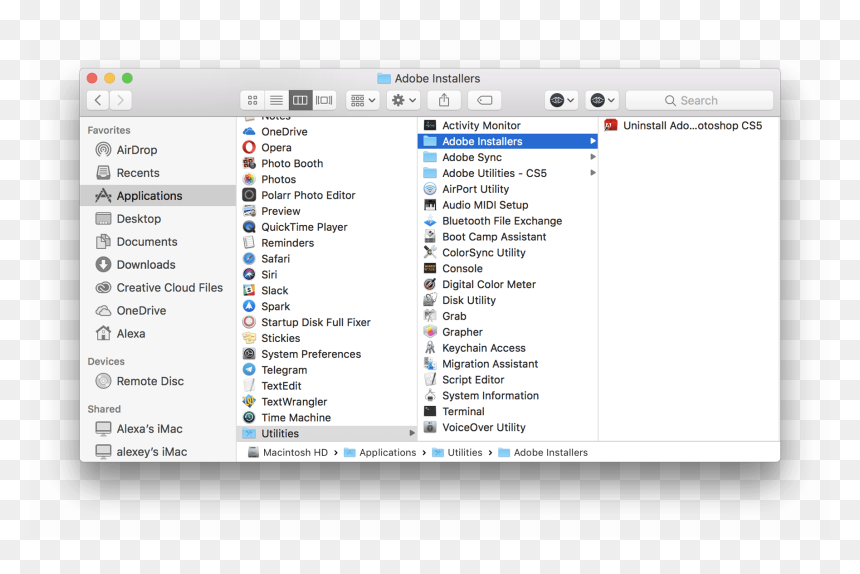Viewport: 860px width, 574px height.
Task: Click Utilities in the path bar
Action: pyautogui.click(x=457, y=452)
